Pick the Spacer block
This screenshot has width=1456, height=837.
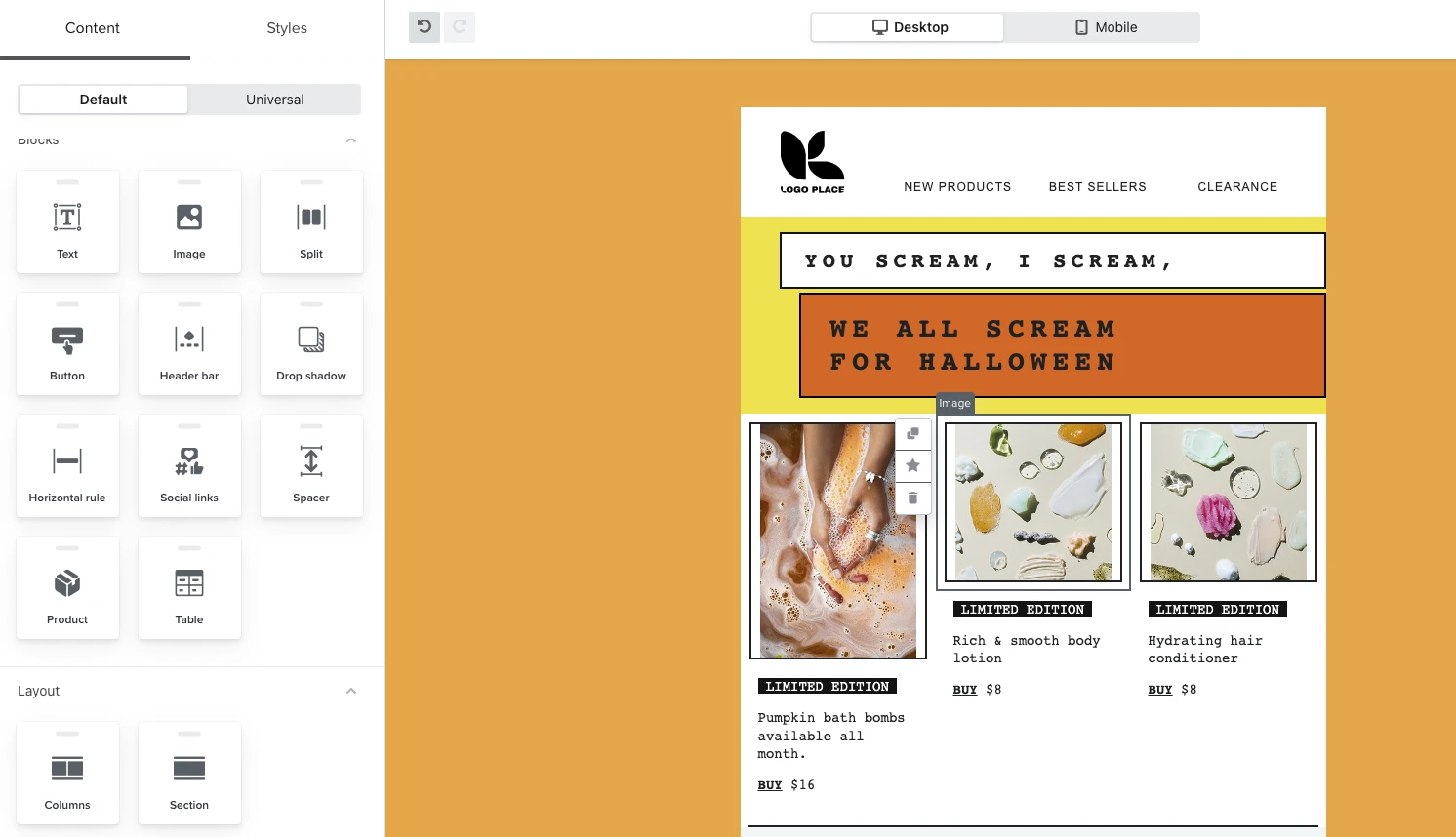click(311, 466)
